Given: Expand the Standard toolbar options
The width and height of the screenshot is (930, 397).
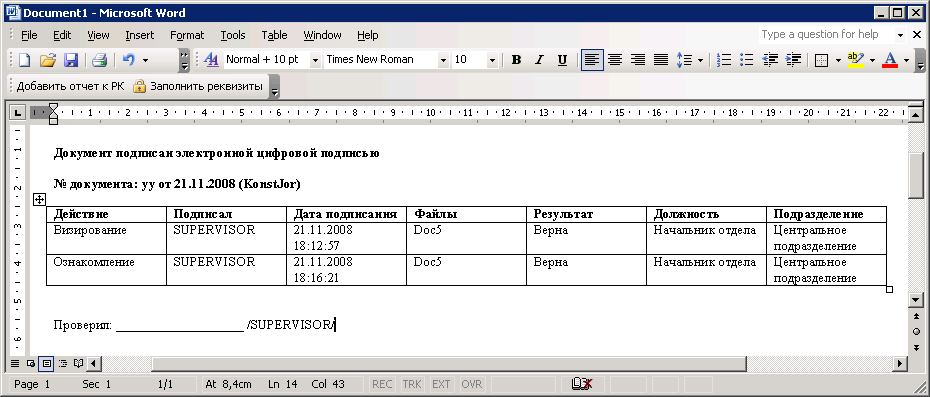Looking at the screenshot, I should tap(184, 60).
